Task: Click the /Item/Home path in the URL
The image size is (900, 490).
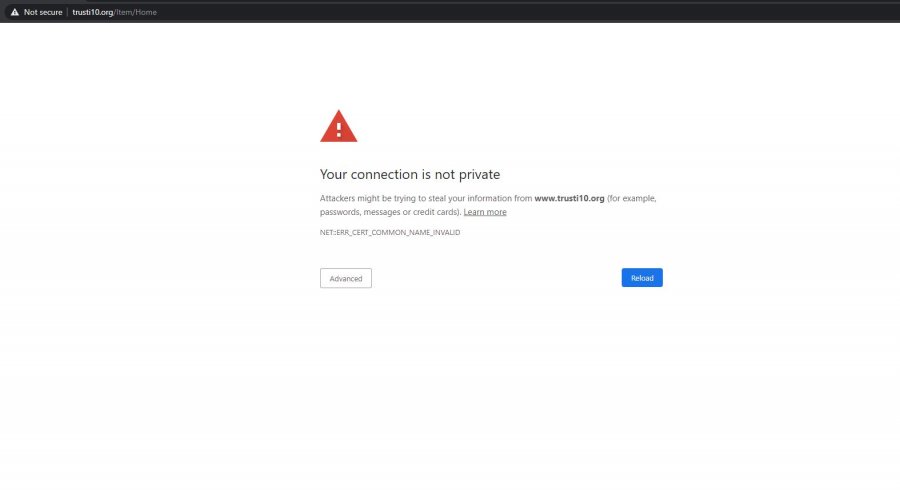Action: [x=138, y=12]
